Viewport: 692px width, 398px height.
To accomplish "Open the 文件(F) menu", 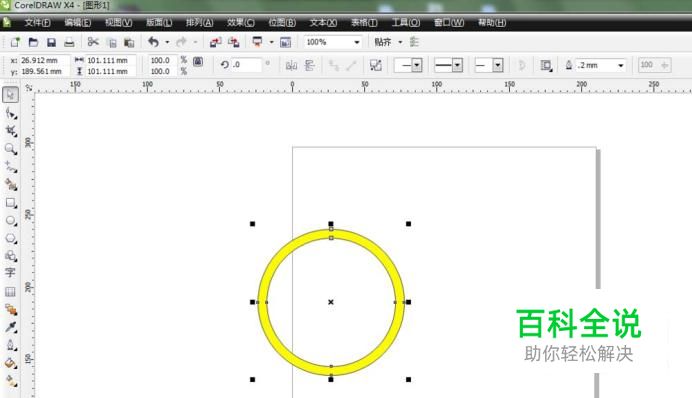I will point(37,23).
